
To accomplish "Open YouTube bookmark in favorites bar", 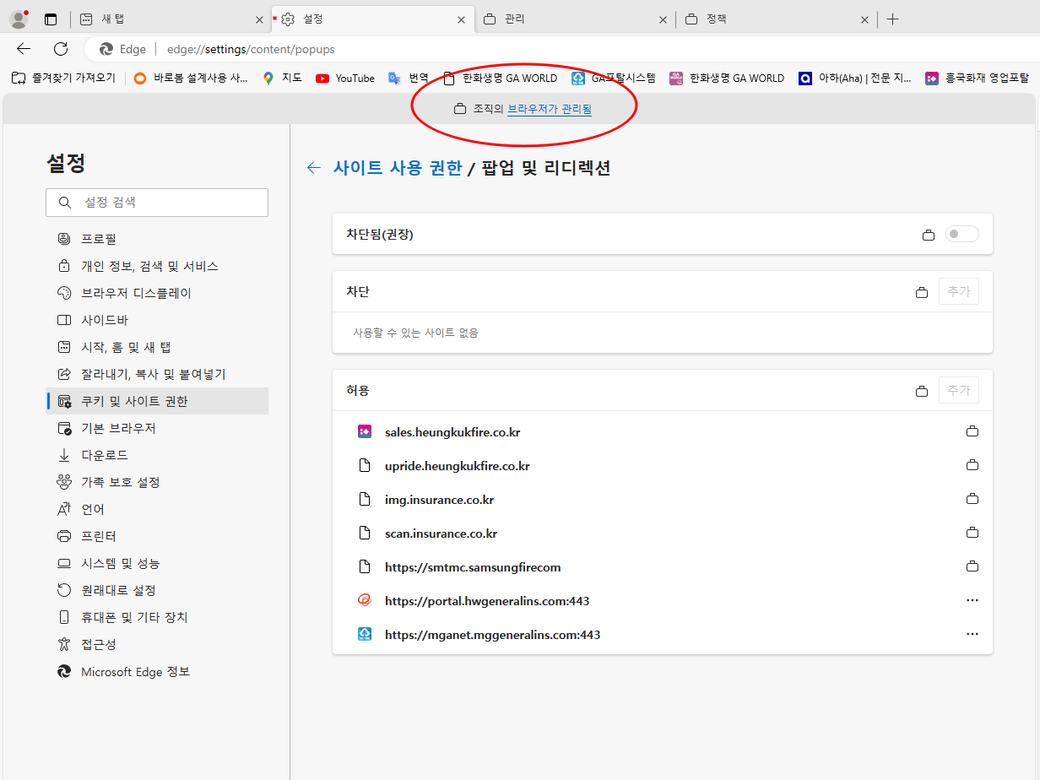I will [x=345, y=78].
